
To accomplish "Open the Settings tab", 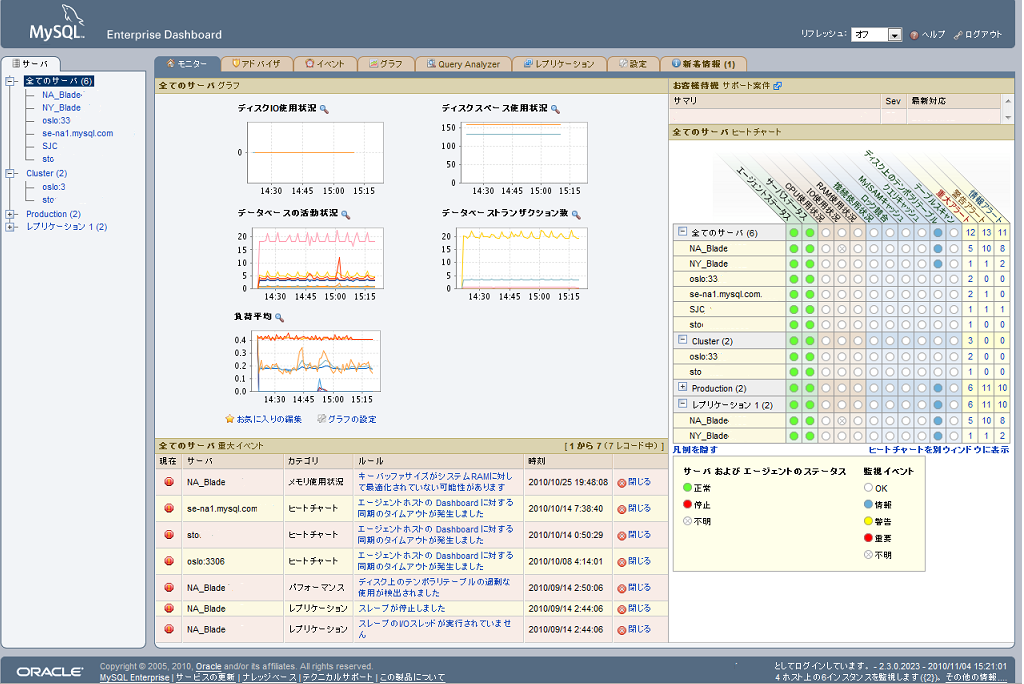I will coord(633,64).
